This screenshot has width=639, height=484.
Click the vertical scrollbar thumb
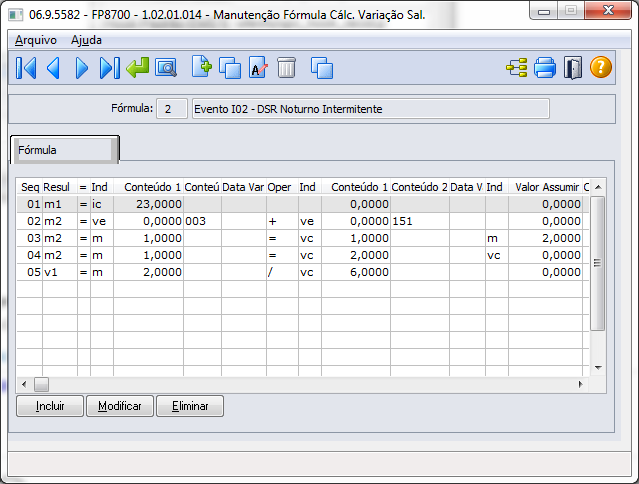pos(597,263)
